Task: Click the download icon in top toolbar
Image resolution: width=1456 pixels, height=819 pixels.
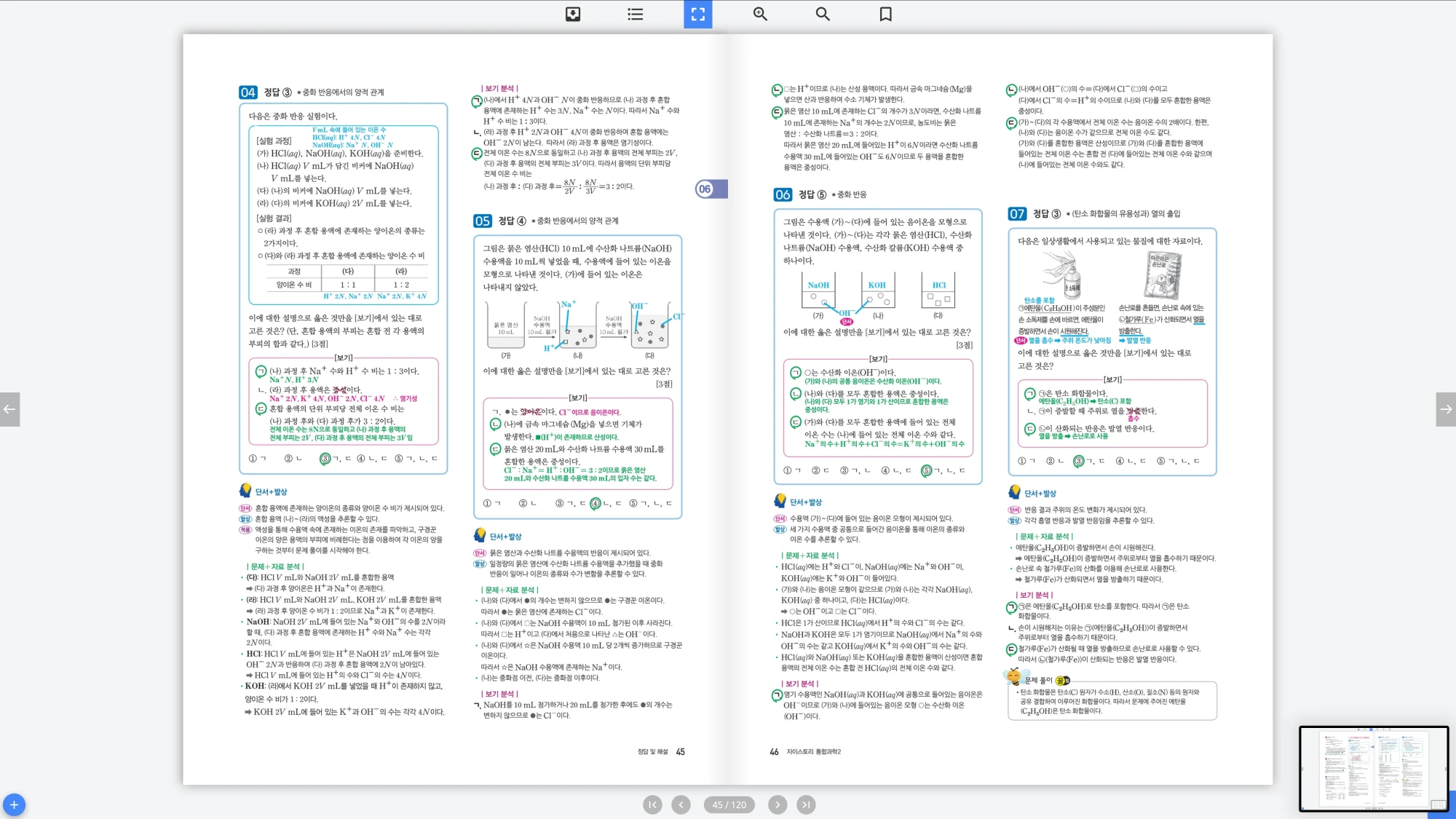Action: pos(573,14)
